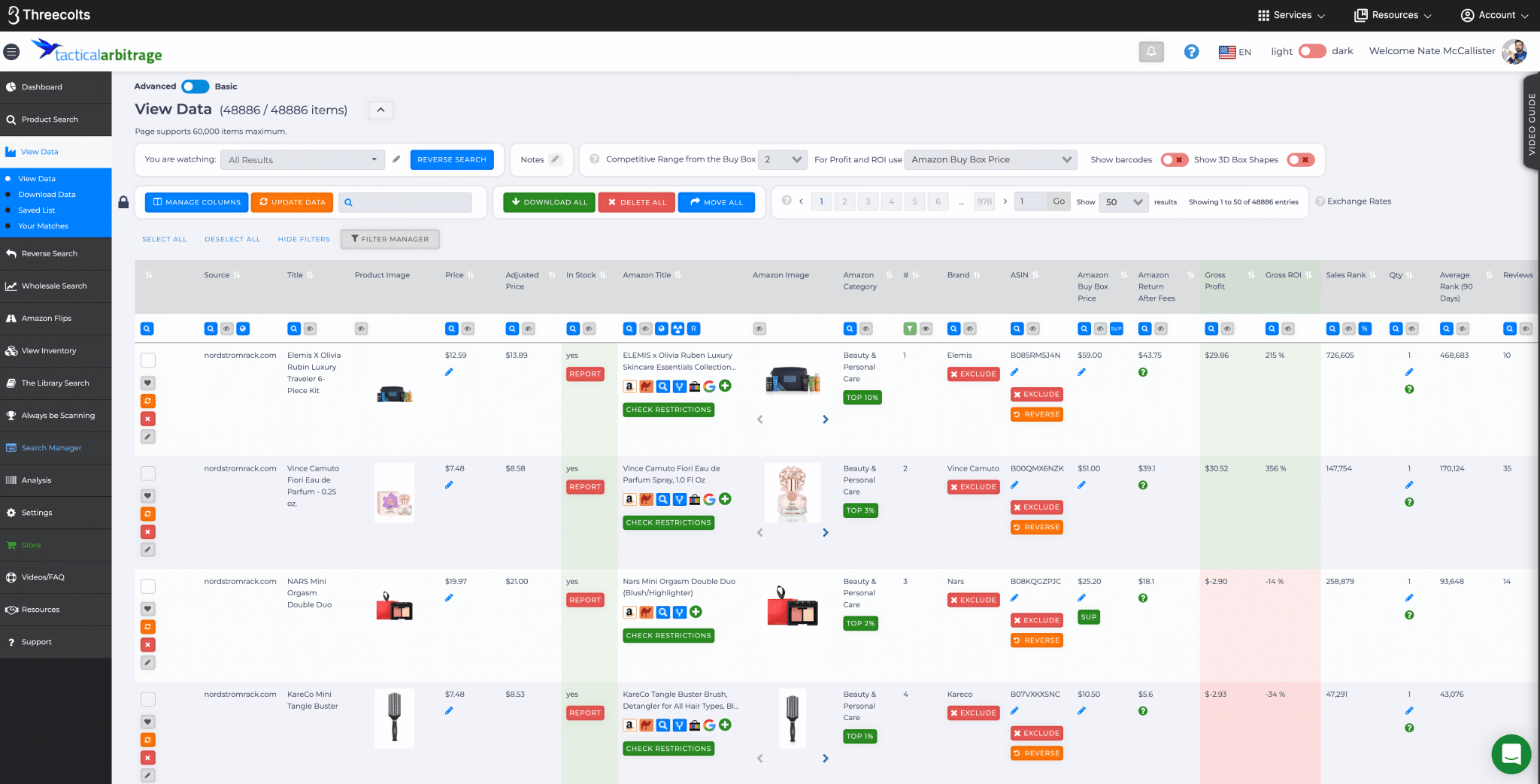This screenshot has height=784, width=1540.
Task: Enable the Show barcodes toggle
Action: point(1174,159)
